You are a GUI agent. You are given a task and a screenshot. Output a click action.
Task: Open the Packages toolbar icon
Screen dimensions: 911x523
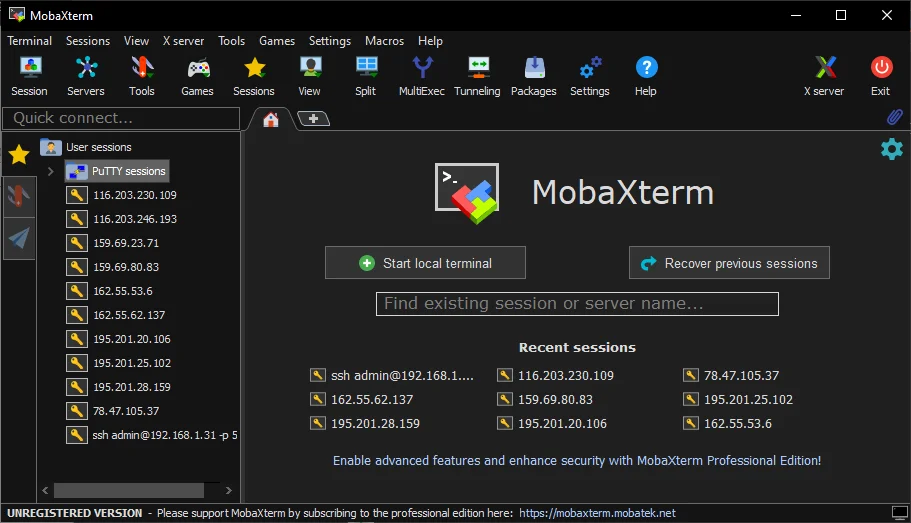[534, 76]
